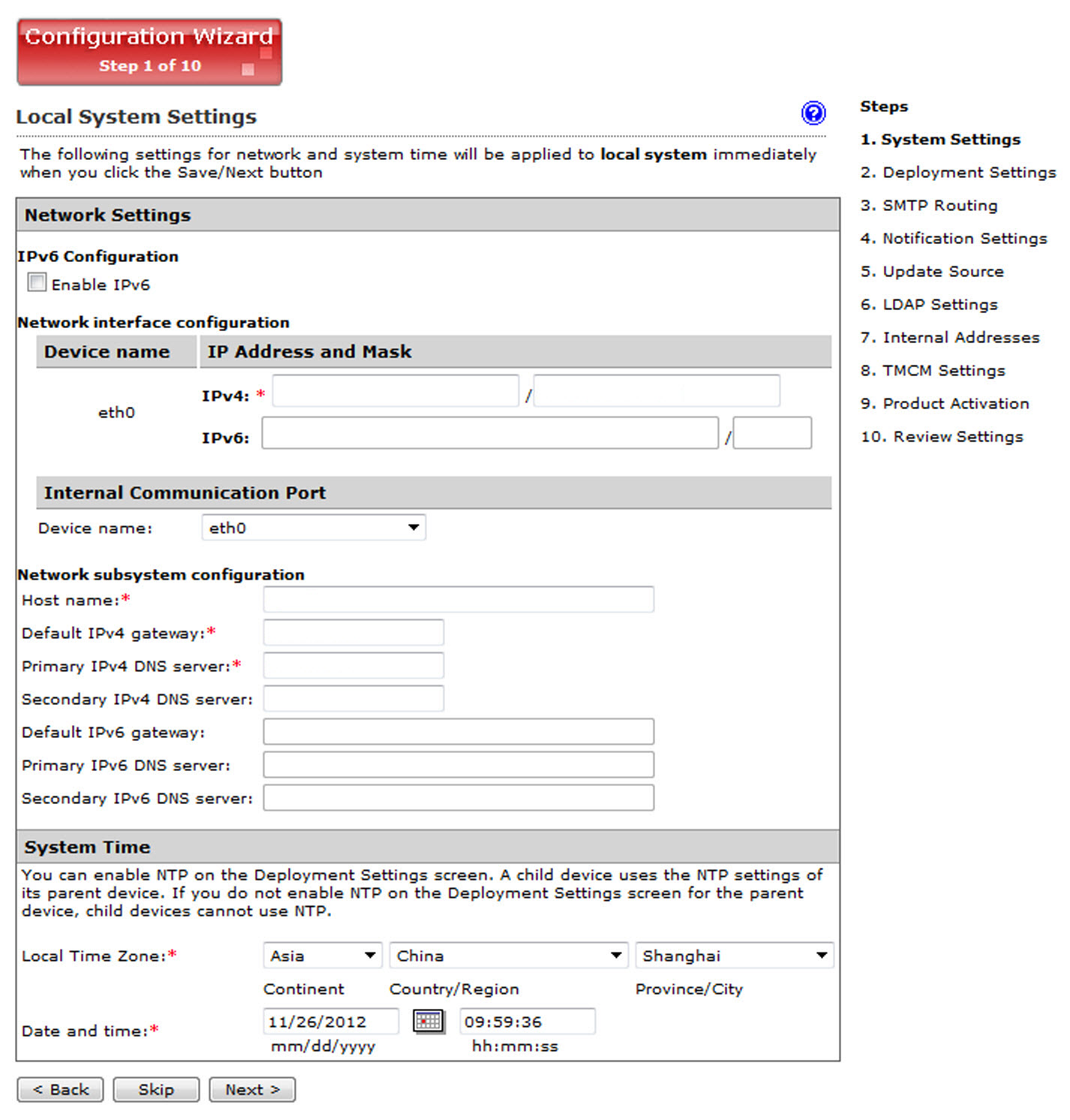The image size is (1070, 1120).
Task: Expand the Province/City dropdown showing Shanghai
Action: [x=734, y=956]
